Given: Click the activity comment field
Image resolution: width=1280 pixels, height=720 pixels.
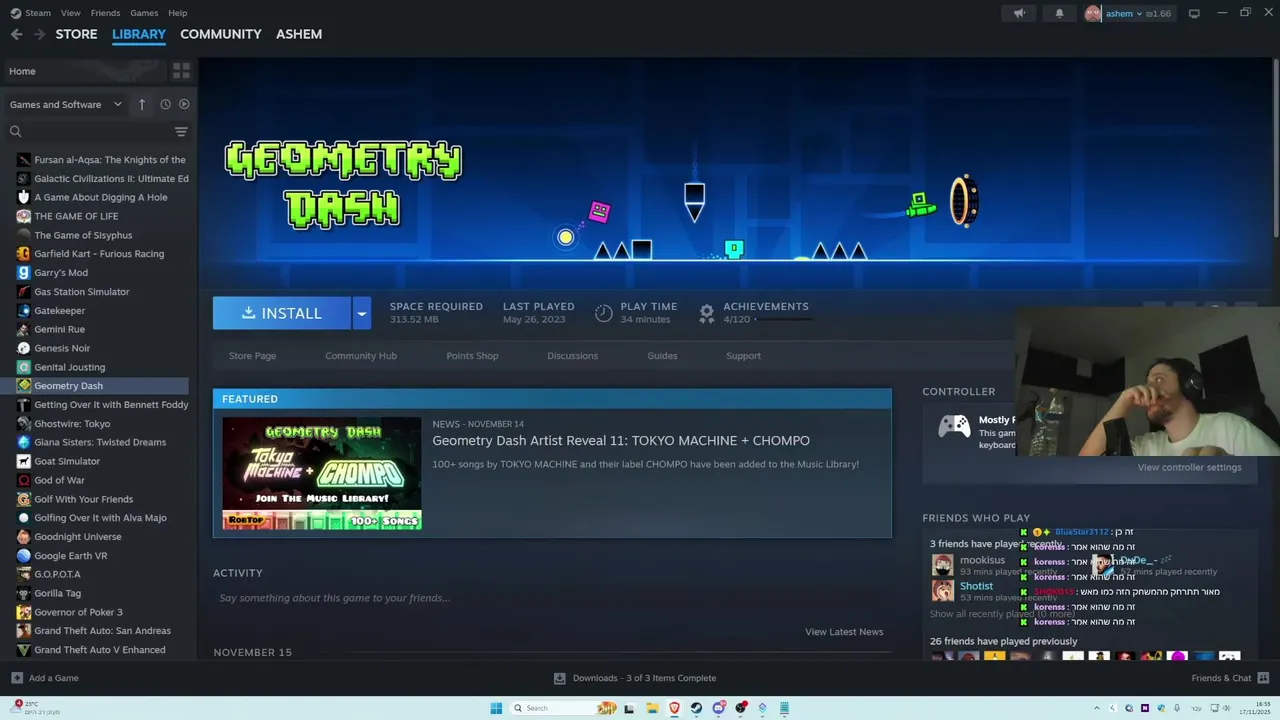Looking at the screenshot, I should pyautogui.click(x=550, y=598).
